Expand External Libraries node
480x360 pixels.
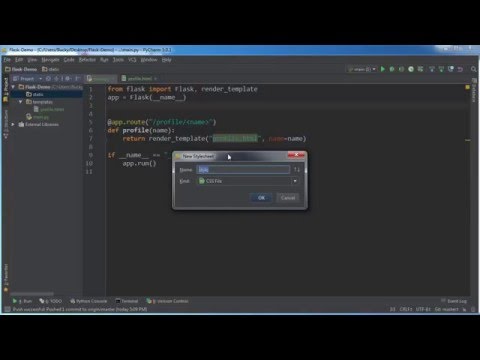click(13, 124)
